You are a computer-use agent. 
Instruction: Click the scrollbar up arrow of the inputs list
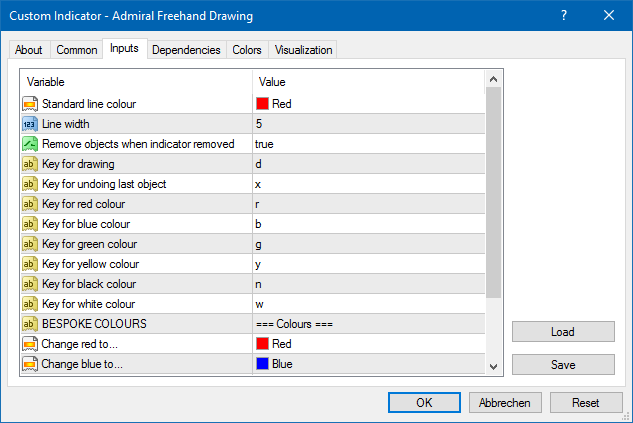493,79
